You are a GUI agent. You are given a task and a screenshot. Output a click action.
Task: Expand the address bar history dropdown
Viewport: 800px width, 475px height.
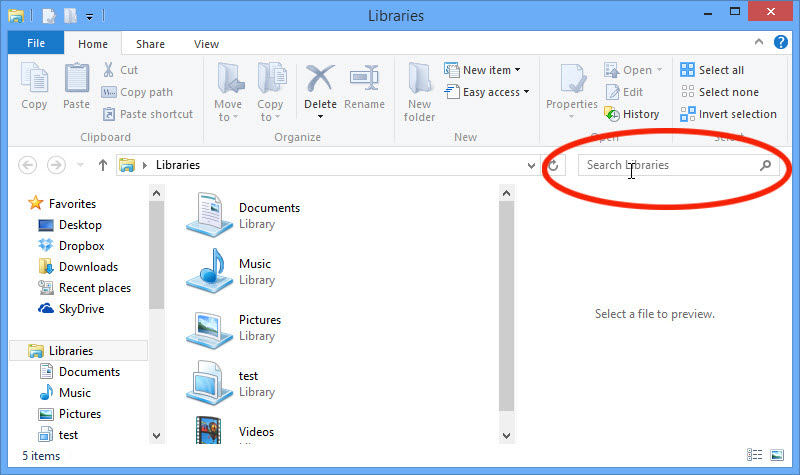click(x=531, y=166)
